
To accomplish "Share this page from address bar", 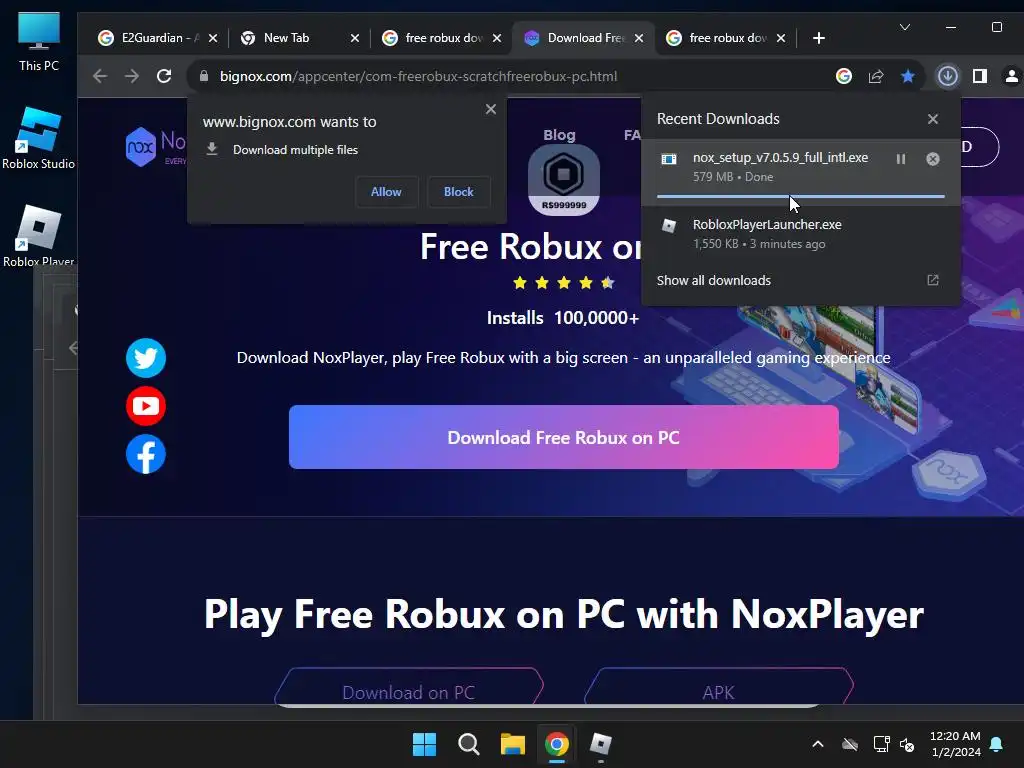I will 876,76.
